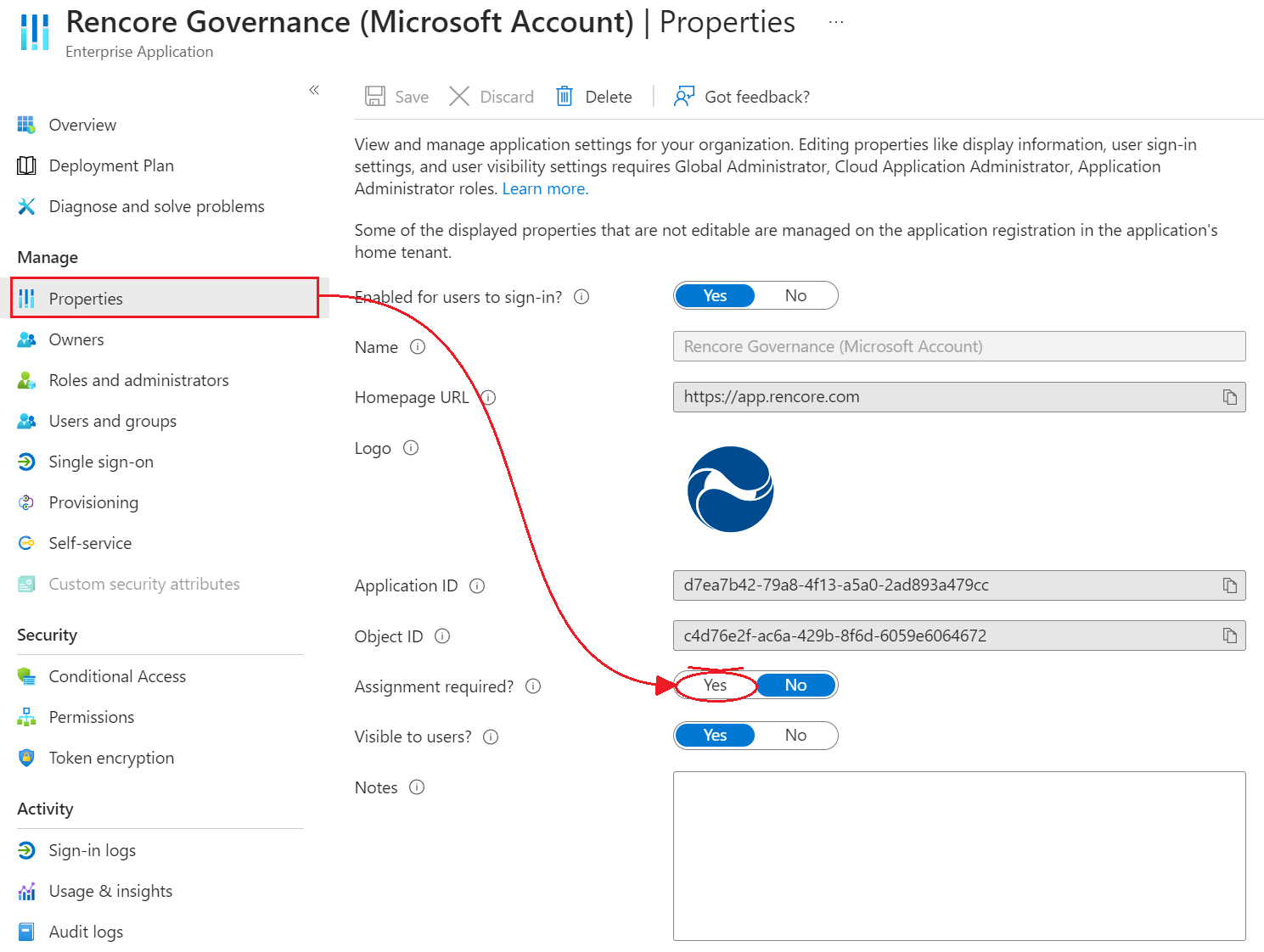
Task: Click the Provisioning icon
Action: (26, 502)
